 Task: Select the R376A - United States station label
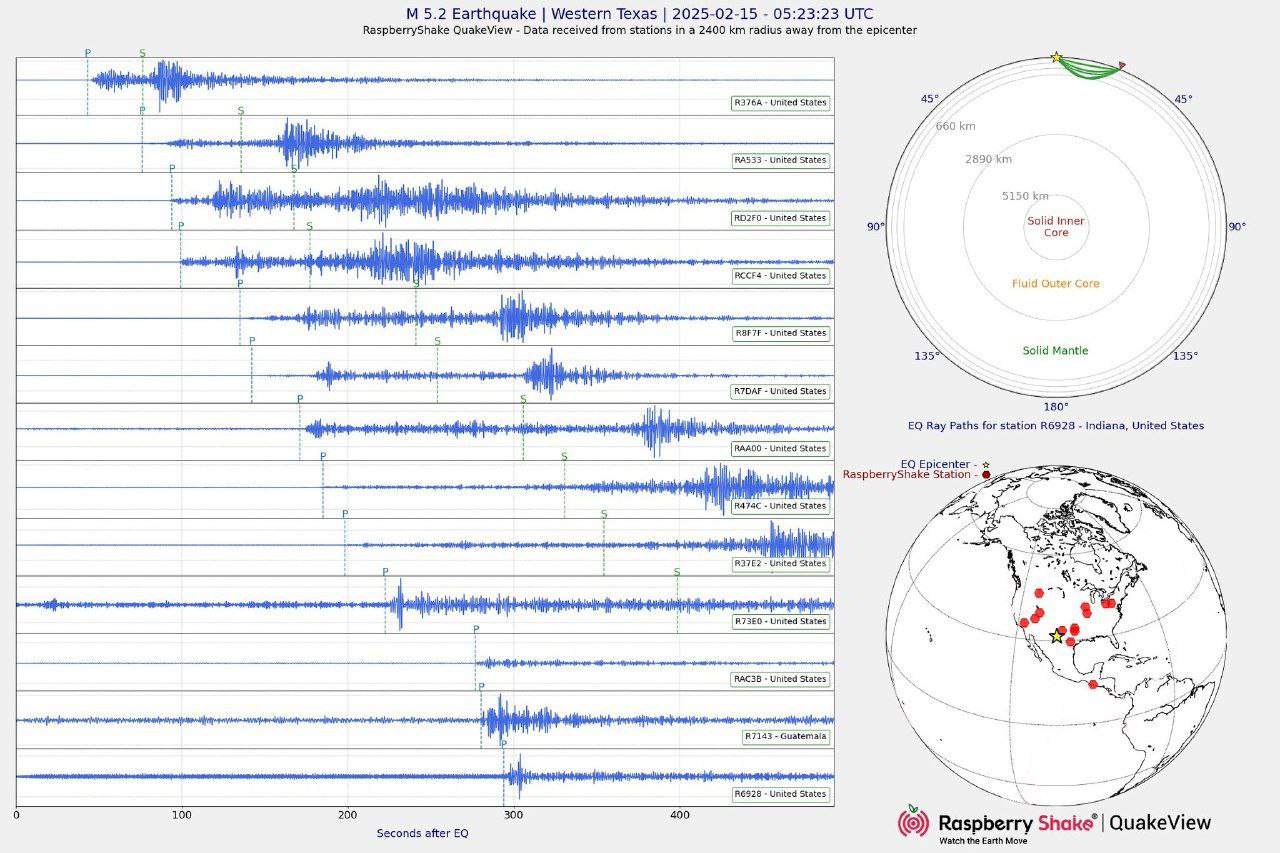[x=780, y=103]
